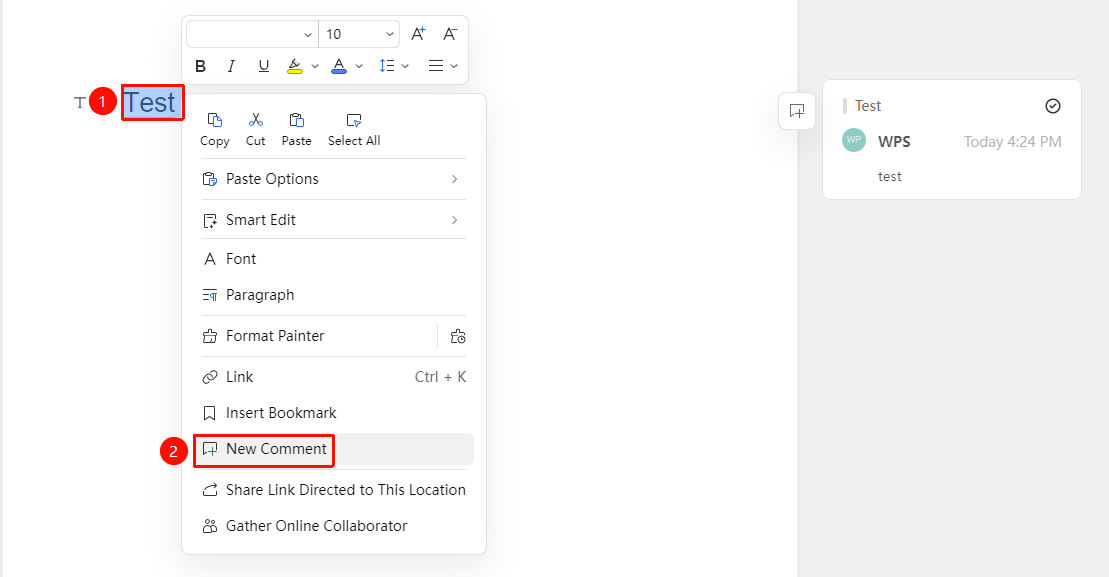Click the Select All icon
The width and height of the screenshot is (1109, 577).
[x=354, y=120]
